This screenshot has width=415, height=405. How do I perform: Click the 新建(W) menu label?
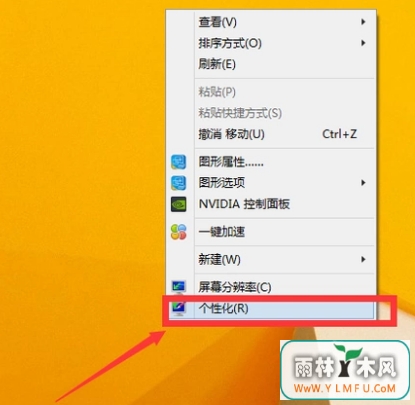pos(219,259)
